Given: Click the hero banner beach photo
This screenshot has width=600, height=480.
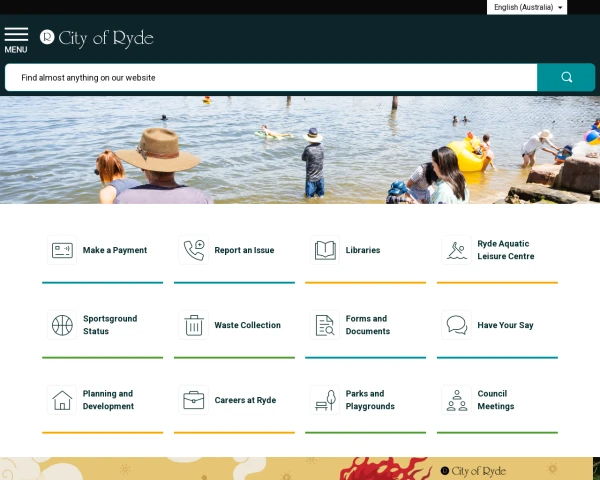Looking at the screenshot, I should [300, 150].
